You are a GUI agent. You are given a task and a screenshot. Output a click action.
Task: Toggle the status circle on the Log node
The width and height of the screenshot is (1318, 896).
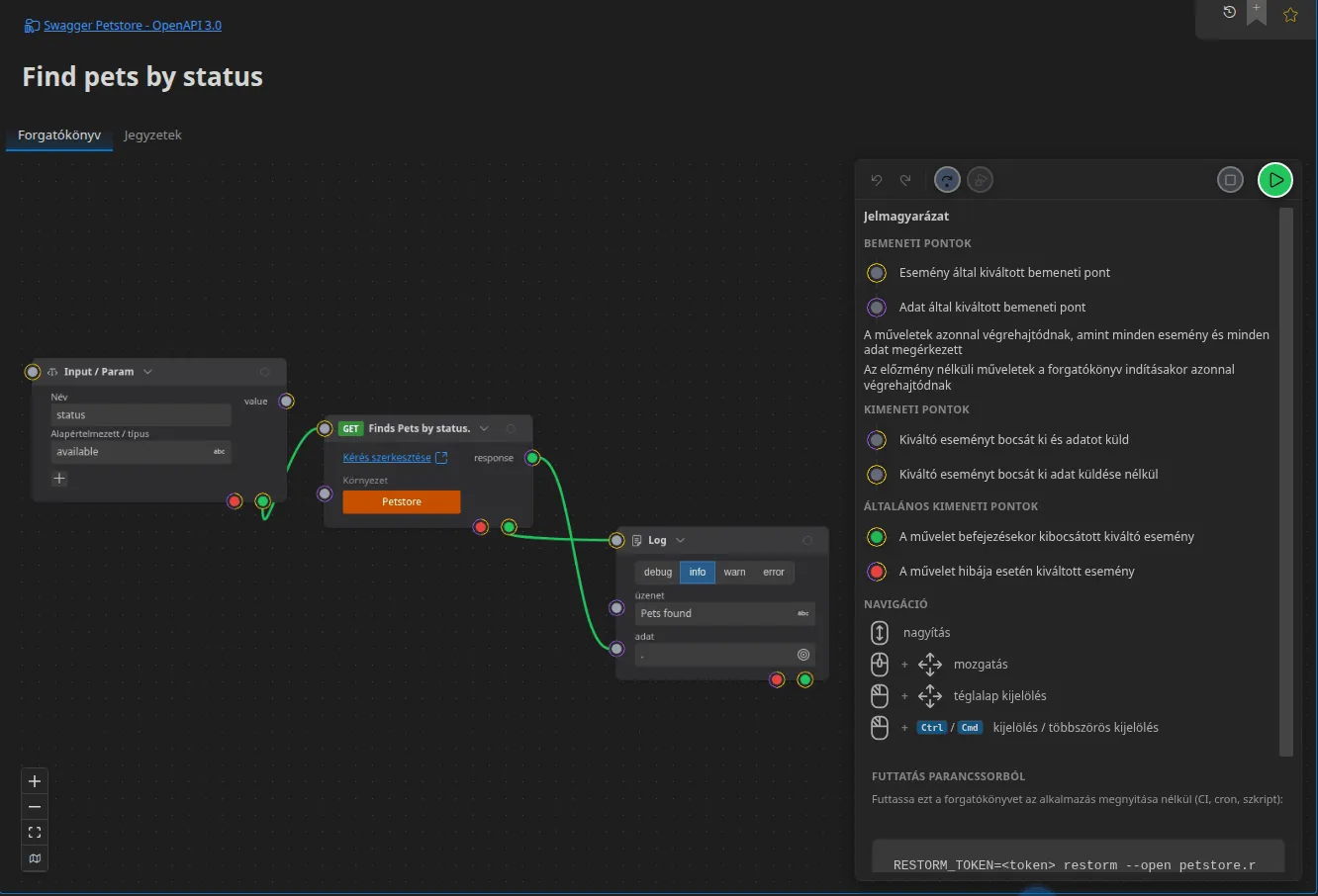(x=807, y=540)
